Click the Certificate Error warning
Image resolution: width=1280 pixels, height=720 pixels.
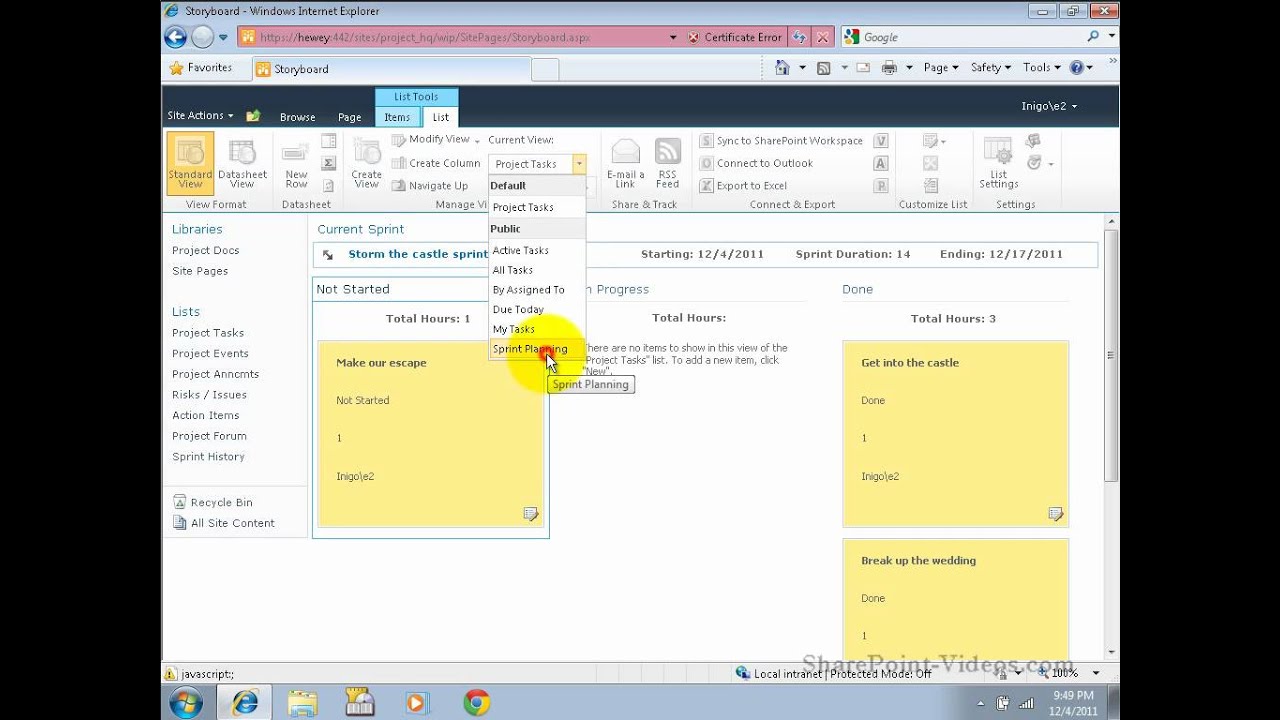[735, 37]
